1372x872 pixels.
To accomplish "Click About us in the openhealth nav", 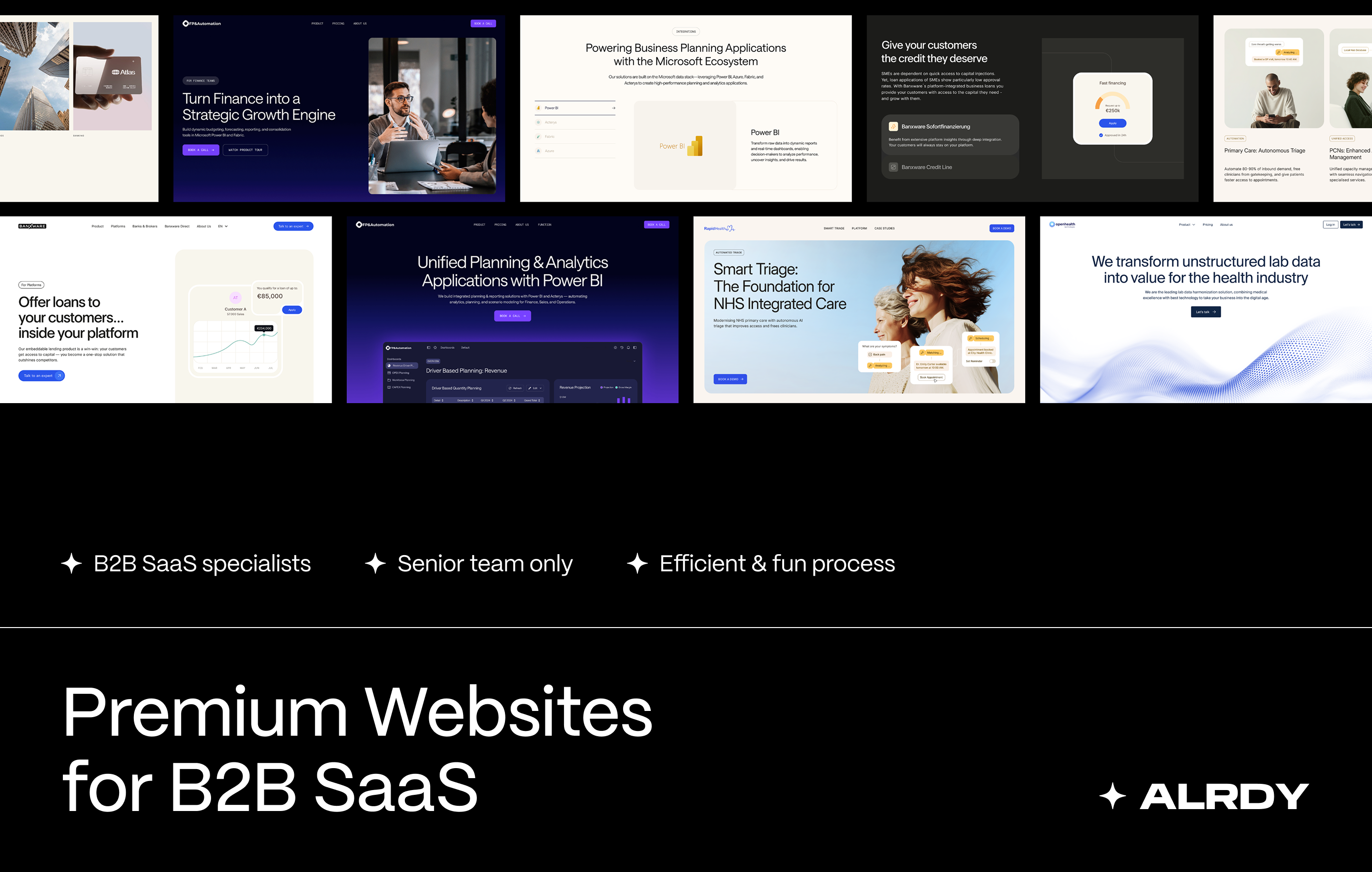I will (1226, 224).
